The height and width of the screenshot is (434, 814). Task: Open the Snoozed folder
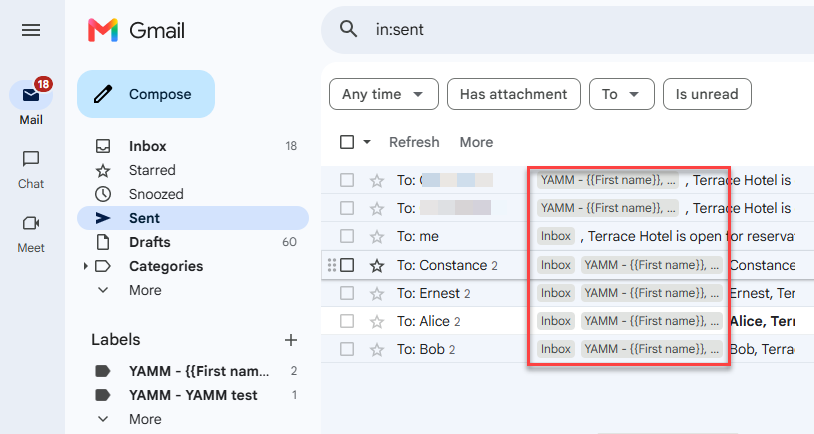[193, 194]
